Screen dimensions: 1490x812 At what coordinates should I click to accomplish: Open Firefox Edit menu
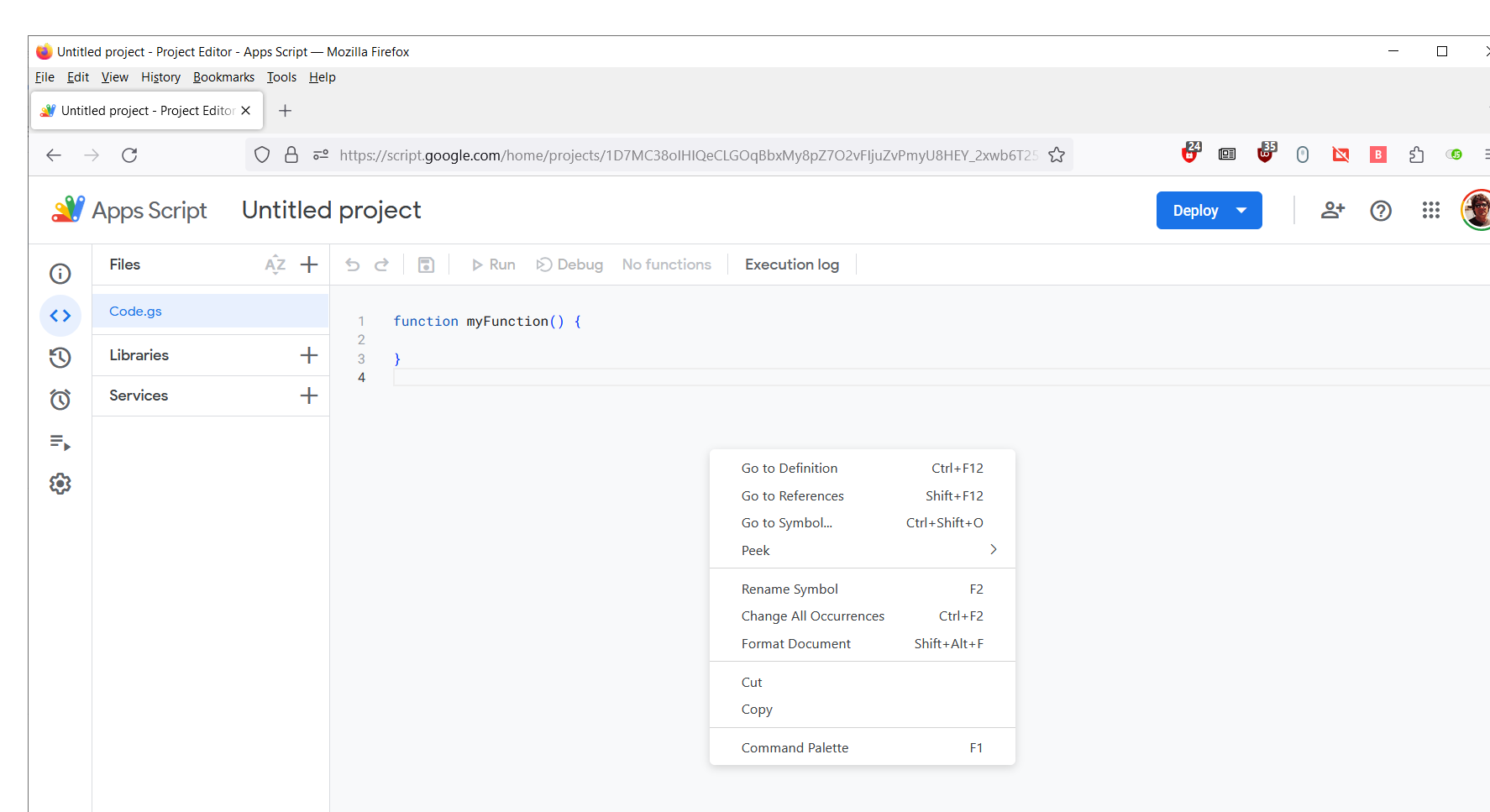click(78, 77)
